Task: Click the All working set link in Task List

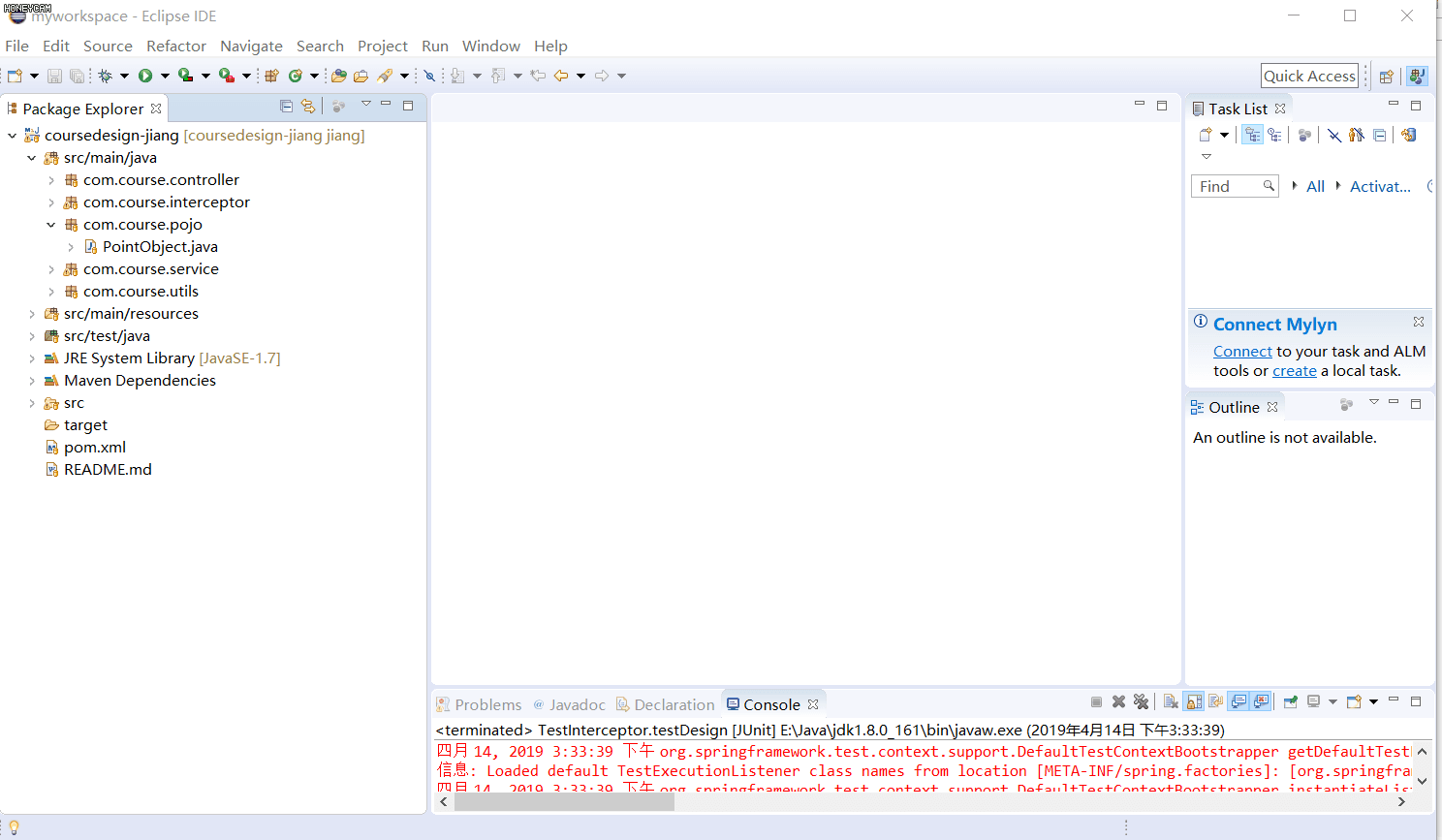Action: [x=1315, y=186]
